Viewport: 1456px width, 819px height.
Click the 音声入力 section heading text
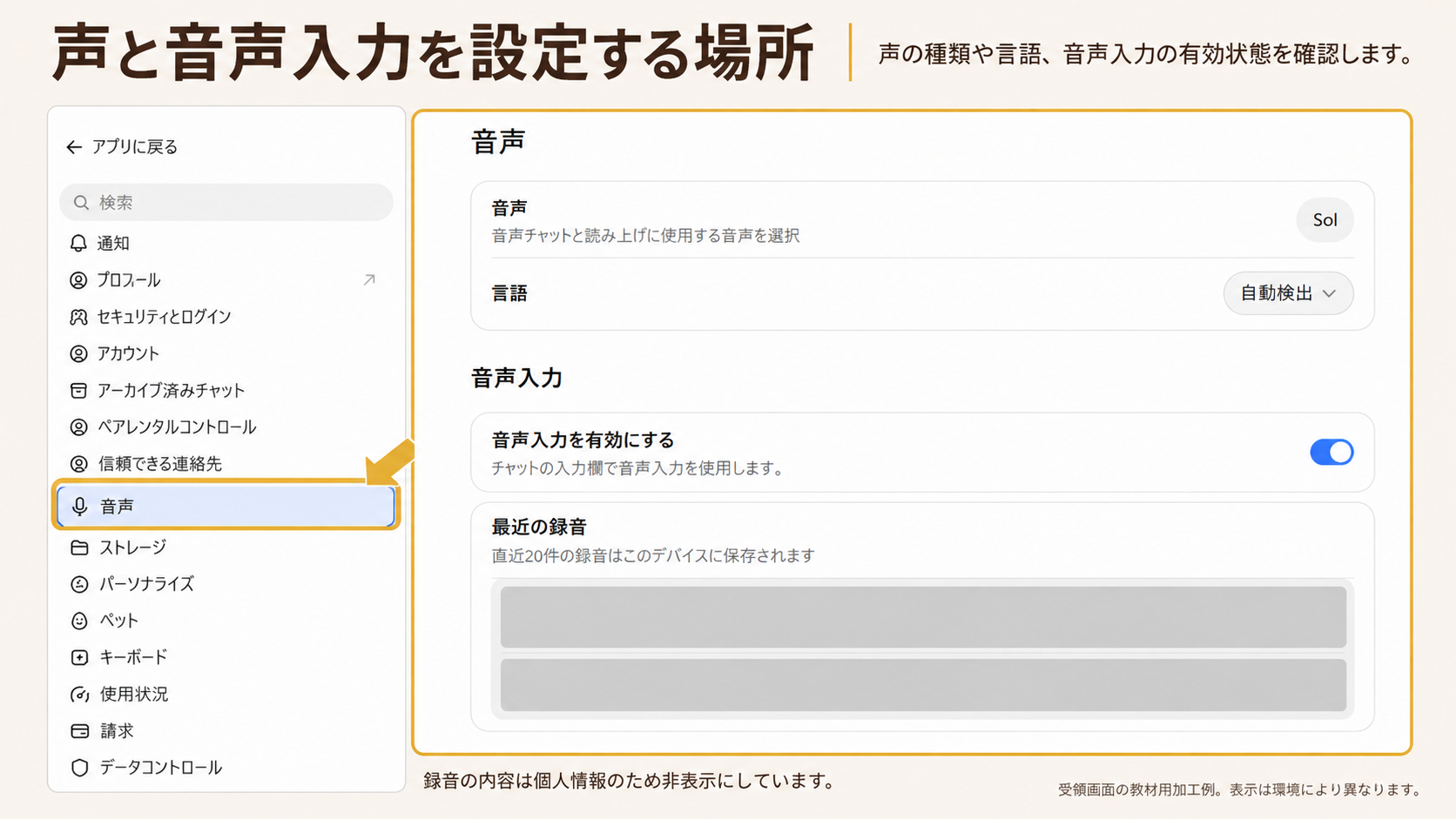[516, 378]
